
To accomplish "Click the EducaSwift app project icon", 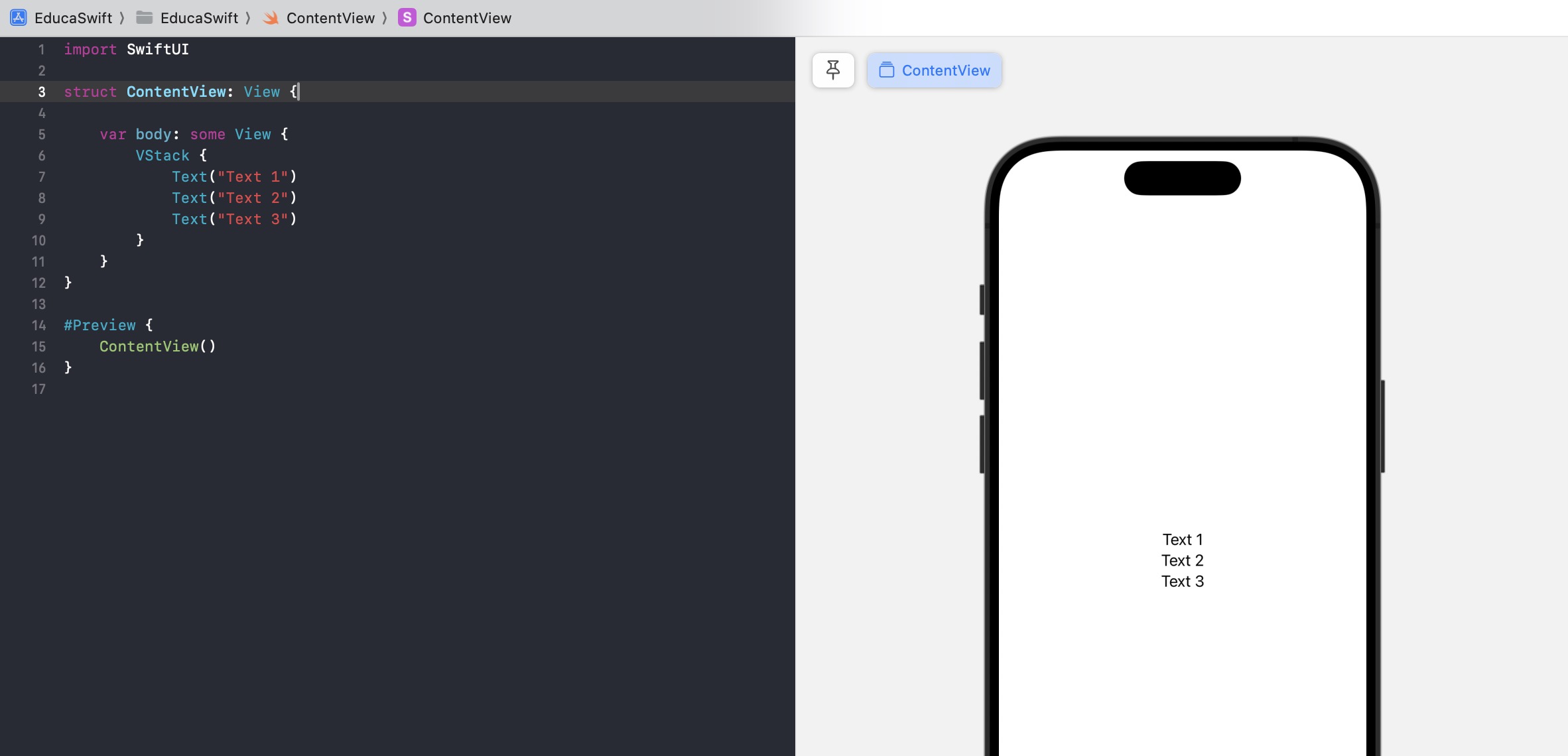I will click(x=19, y=18).
